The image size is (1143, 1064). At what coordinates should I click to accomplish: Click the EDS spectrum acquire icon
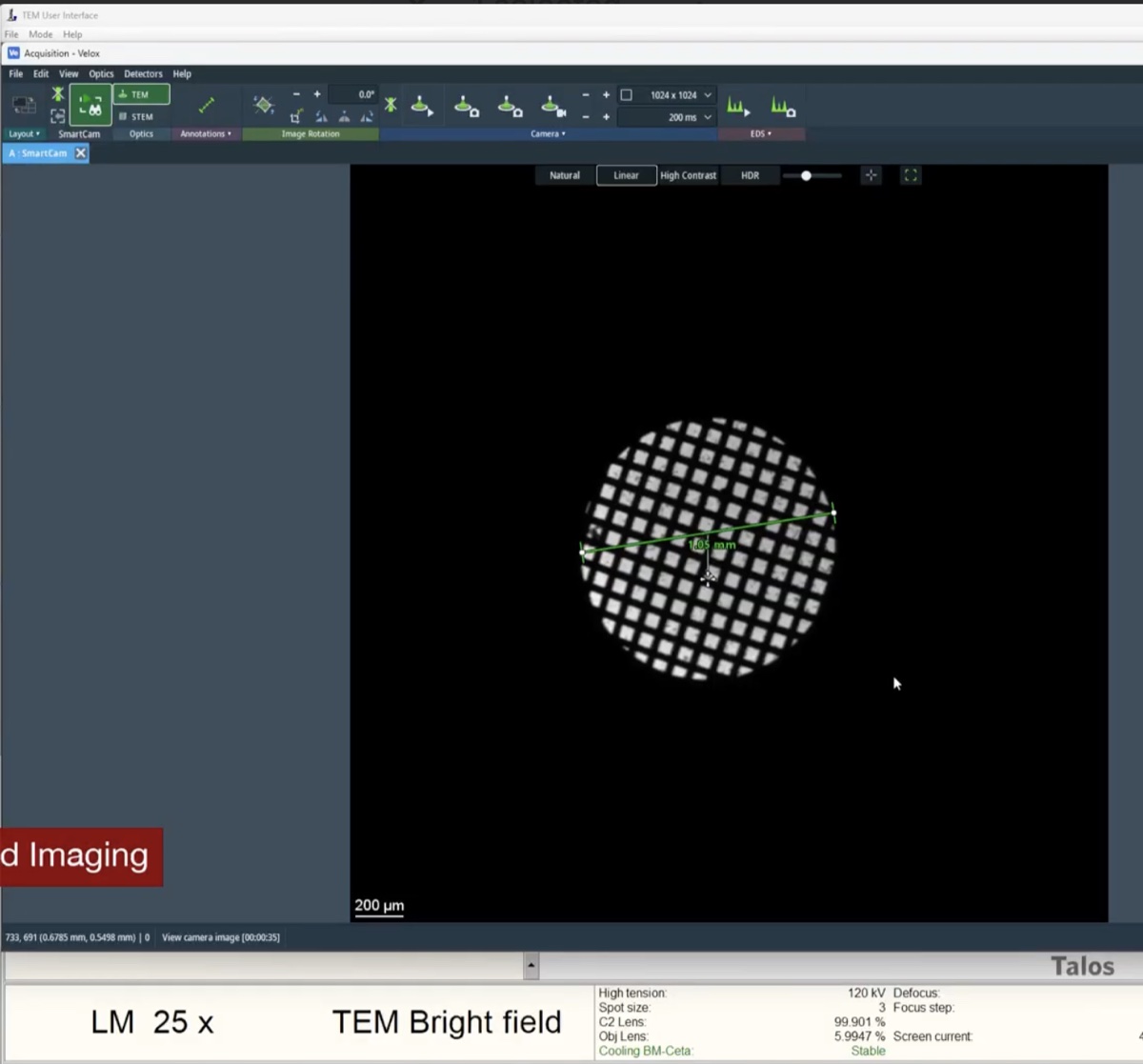click(x=783, y=106)
